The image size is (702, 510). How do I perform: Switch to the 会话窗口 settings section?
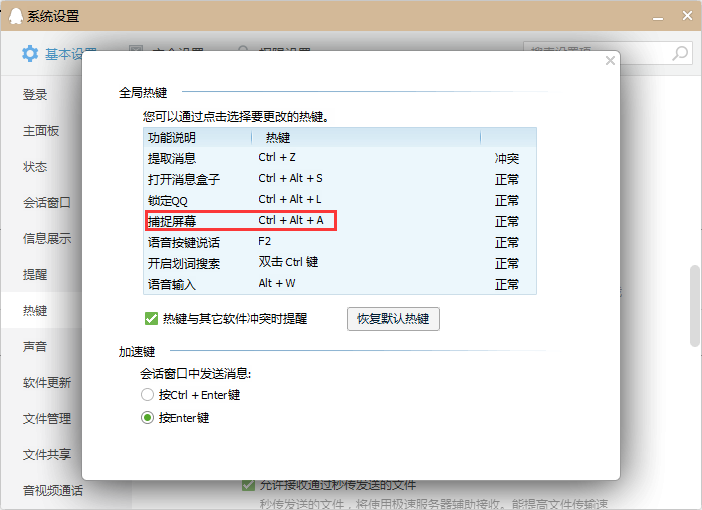47,203
